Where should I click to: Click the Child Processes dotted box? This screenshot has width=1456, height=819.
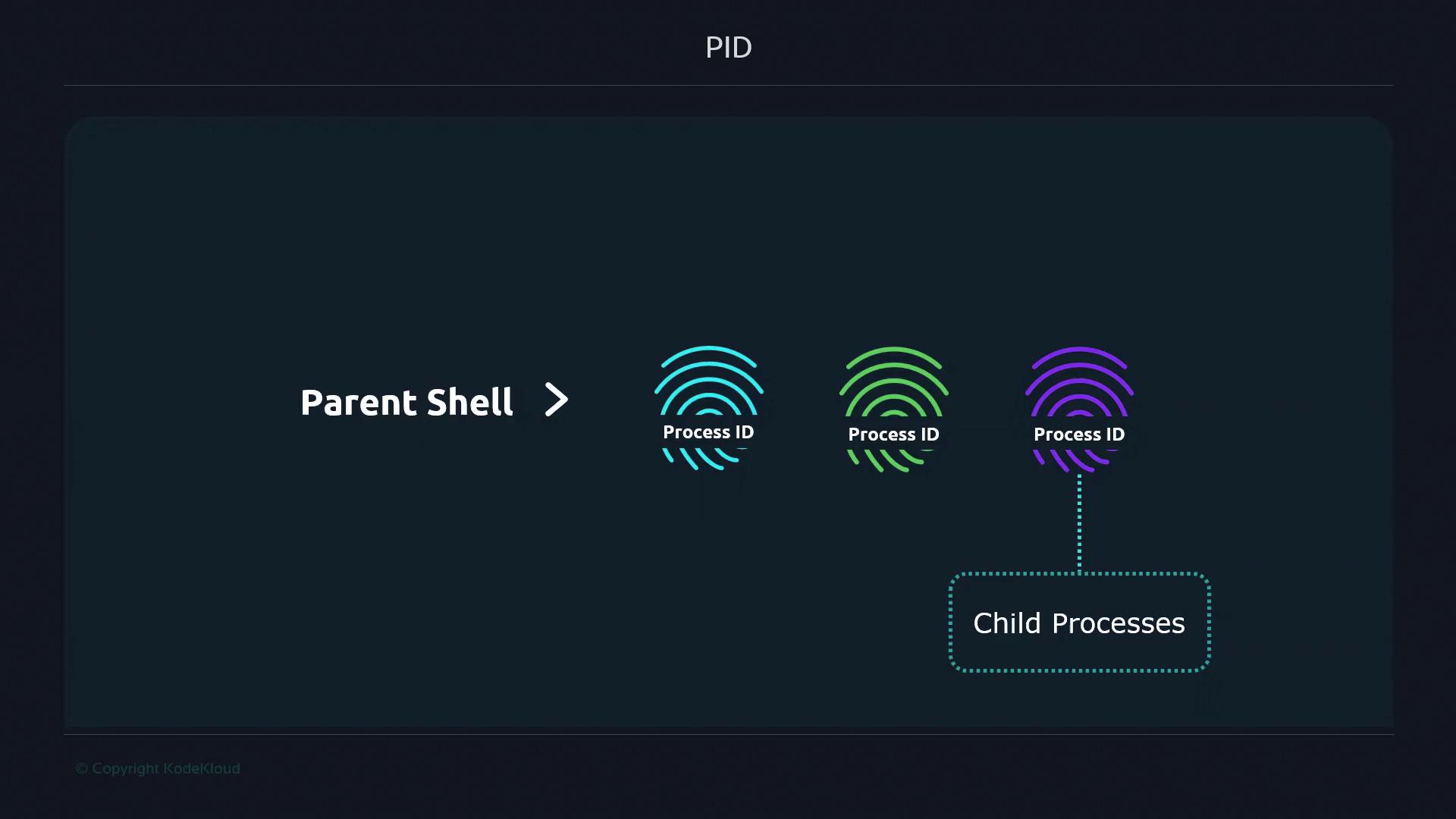[x=1079, y=660]
